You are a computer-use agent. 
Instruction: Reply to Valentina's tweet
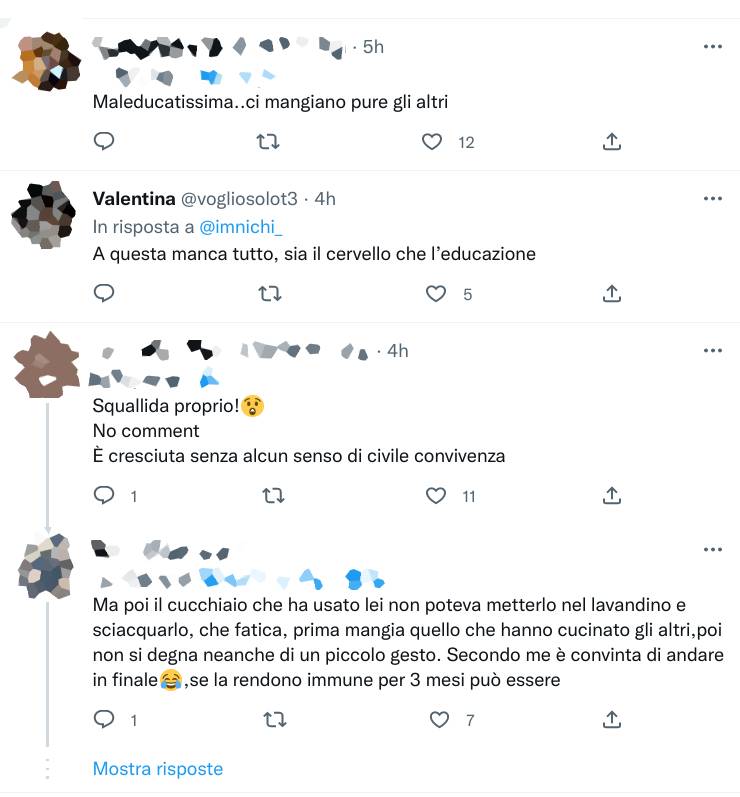[x=104, y=293]
